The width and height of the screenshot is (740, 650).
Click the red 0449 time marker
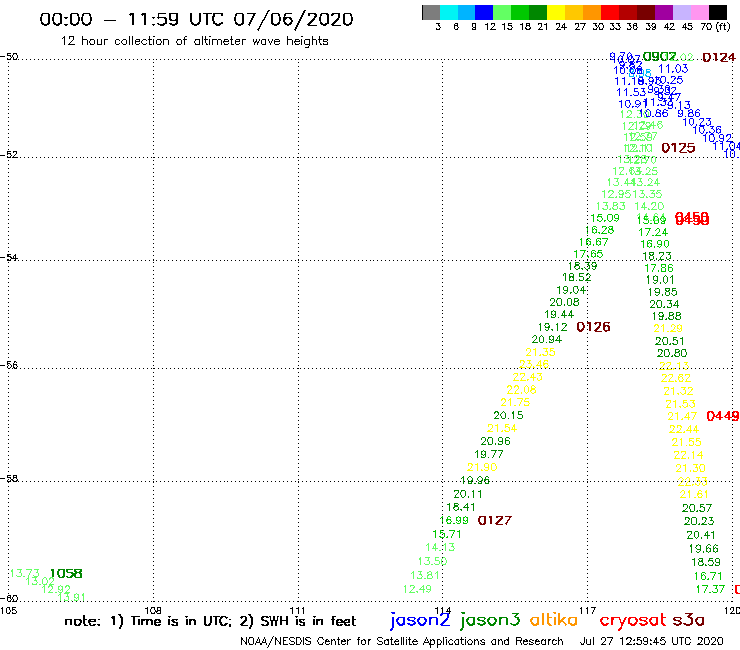[723, 416]
